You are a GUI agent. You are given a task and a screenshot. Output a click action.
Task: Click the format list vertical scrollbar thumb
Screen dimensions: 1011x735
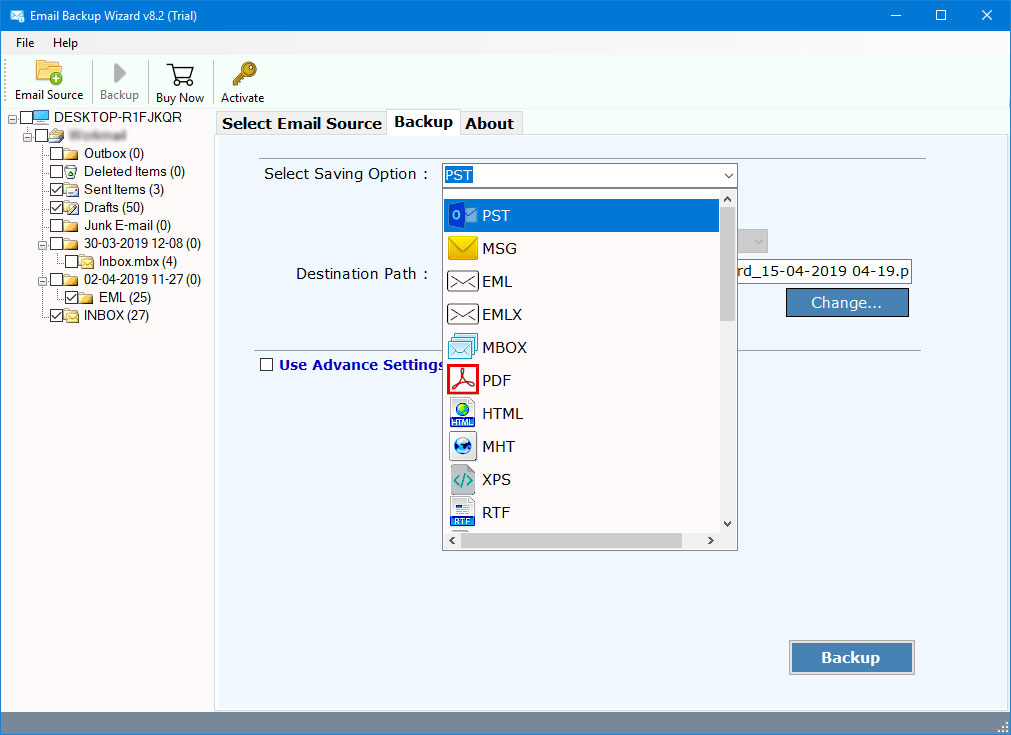click(x=727, y=264)
